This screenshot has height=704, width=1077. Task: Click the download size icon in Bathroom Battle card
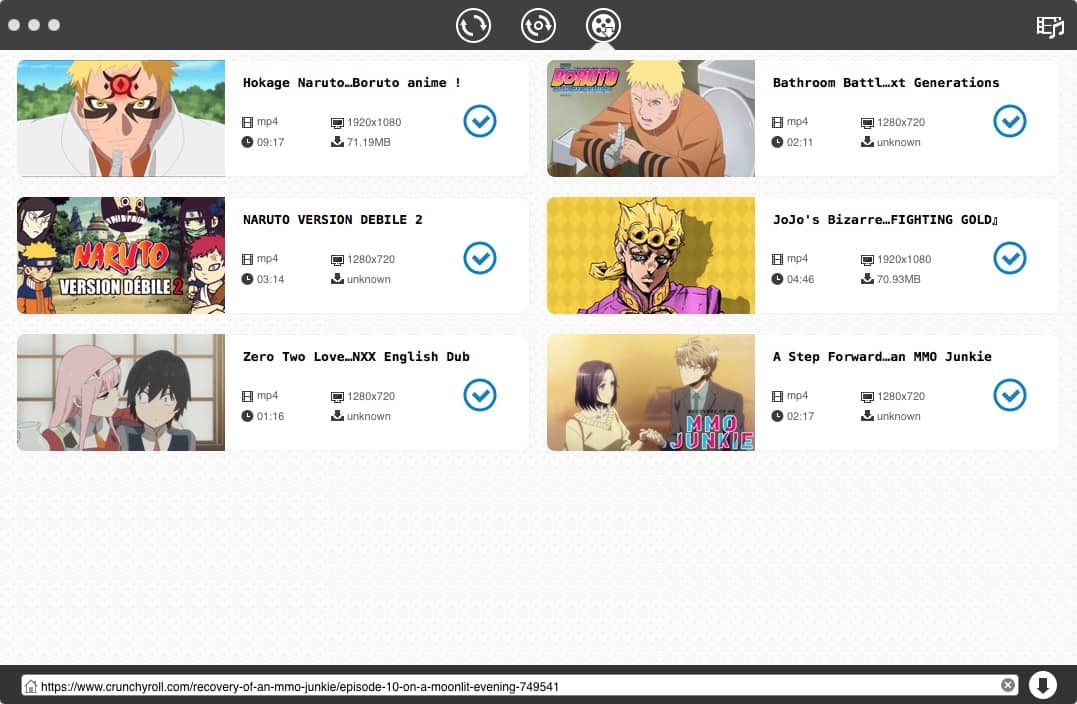[x=868, y=141]
